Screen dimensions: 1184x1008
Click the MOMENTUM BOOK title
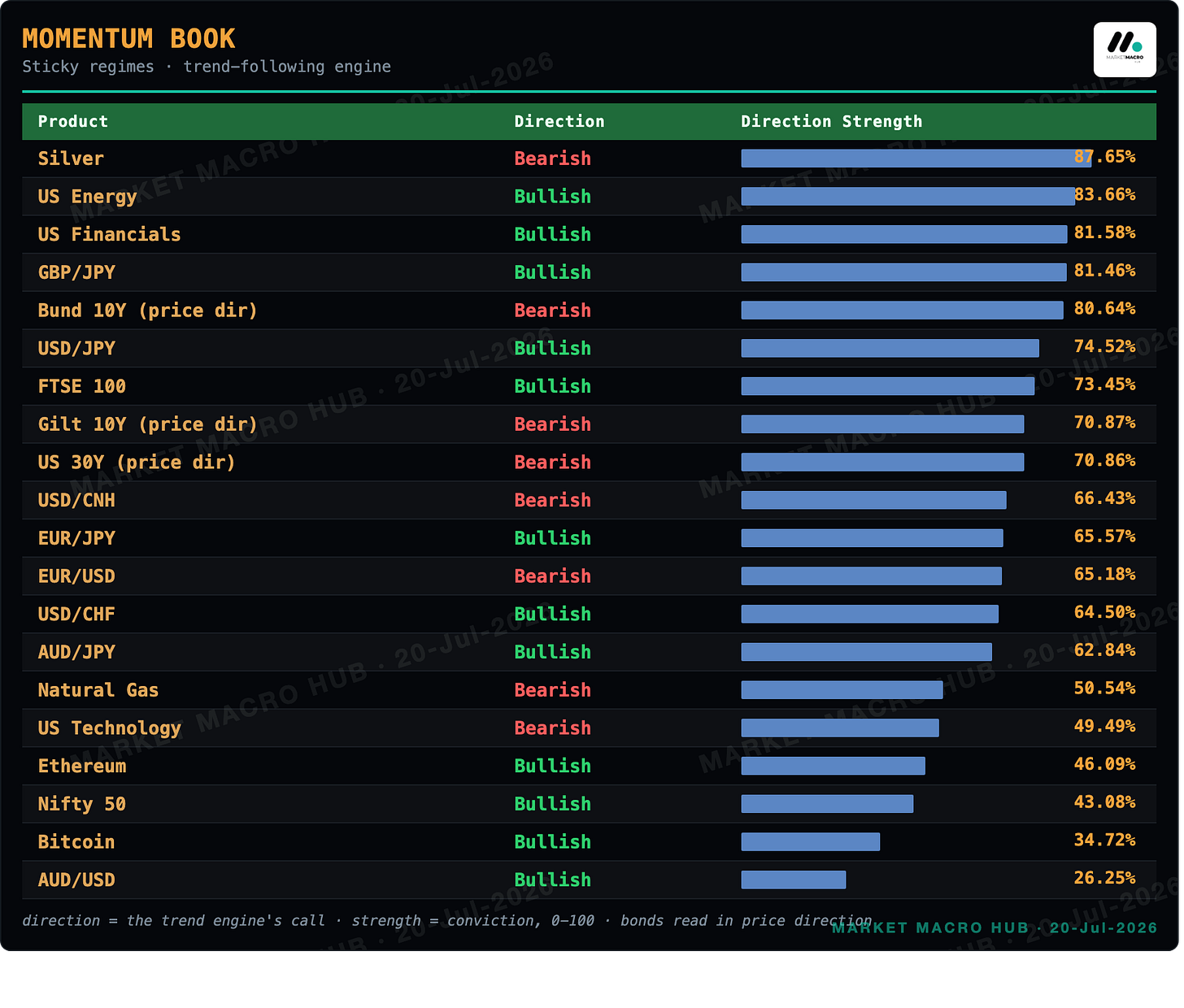128,39
